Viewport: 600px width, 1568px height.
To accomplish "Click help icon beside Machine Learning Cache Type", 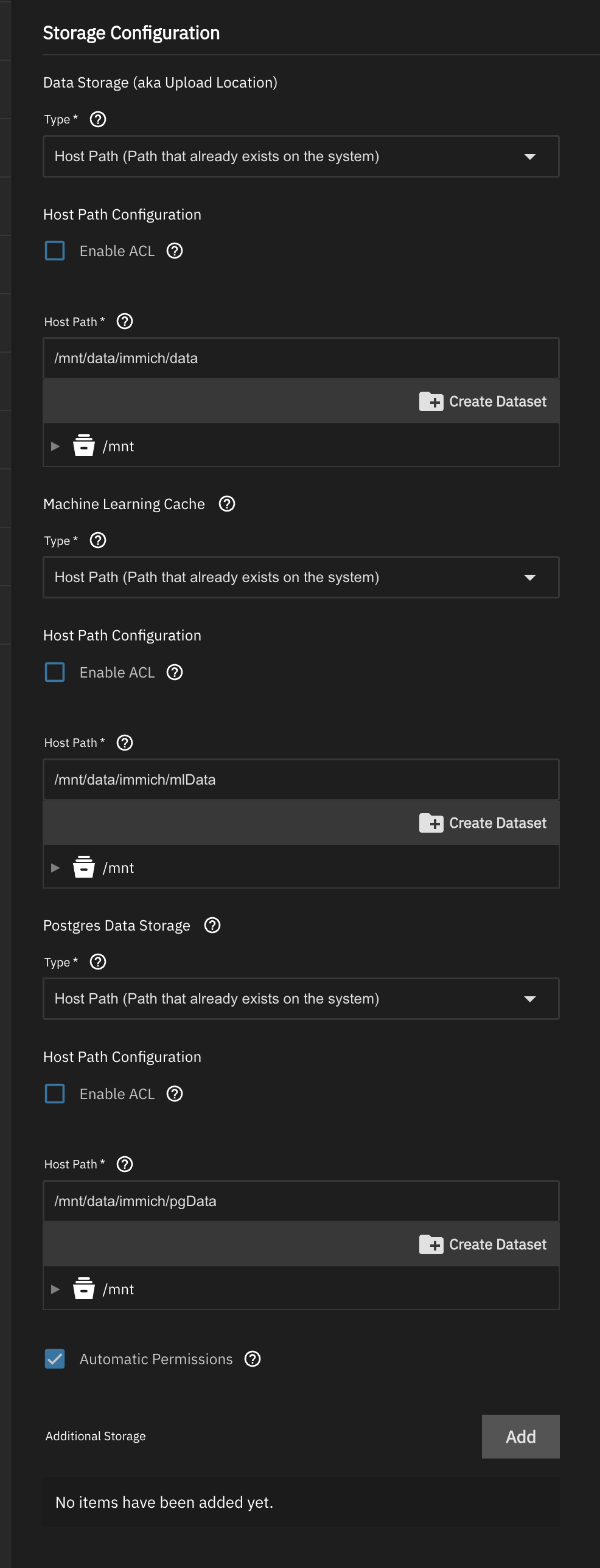I will (x=97, y=541).
